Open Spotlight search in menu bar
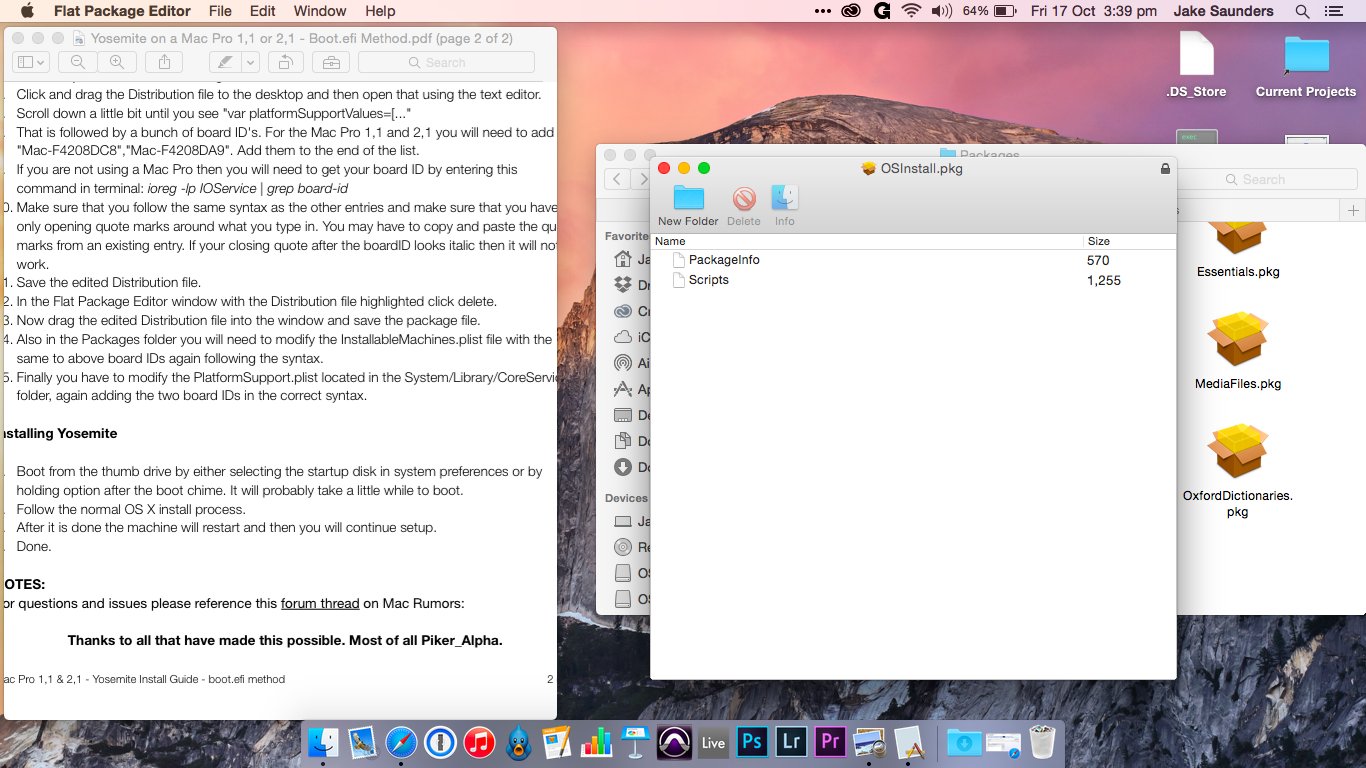1366x768 pixels. [x=1302, y=11]
